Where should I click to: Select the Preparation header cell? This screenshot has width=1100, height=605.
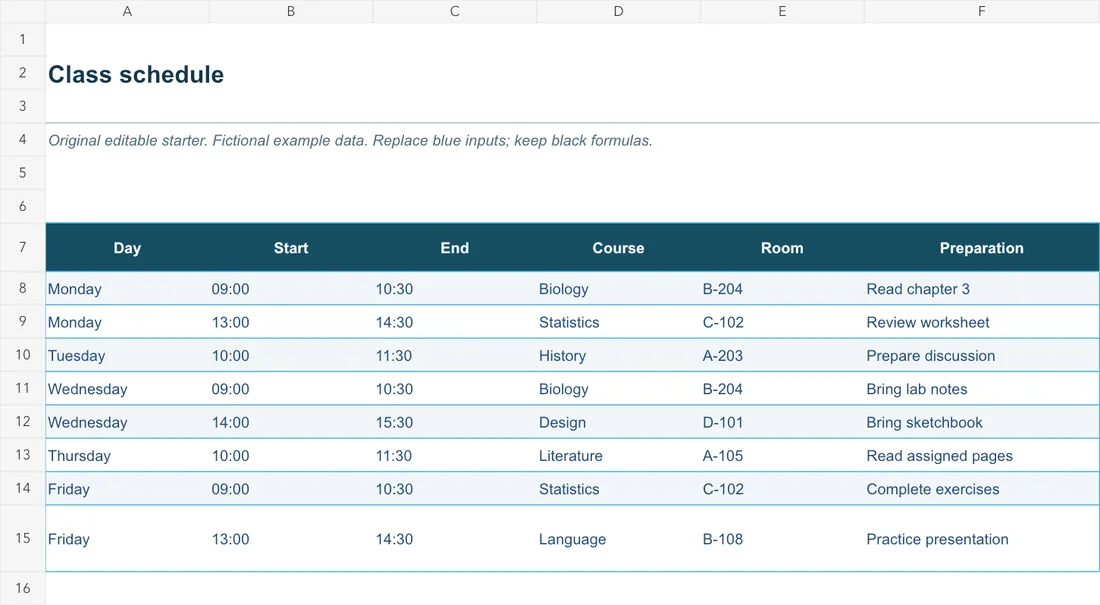click(x=981, y=248)
